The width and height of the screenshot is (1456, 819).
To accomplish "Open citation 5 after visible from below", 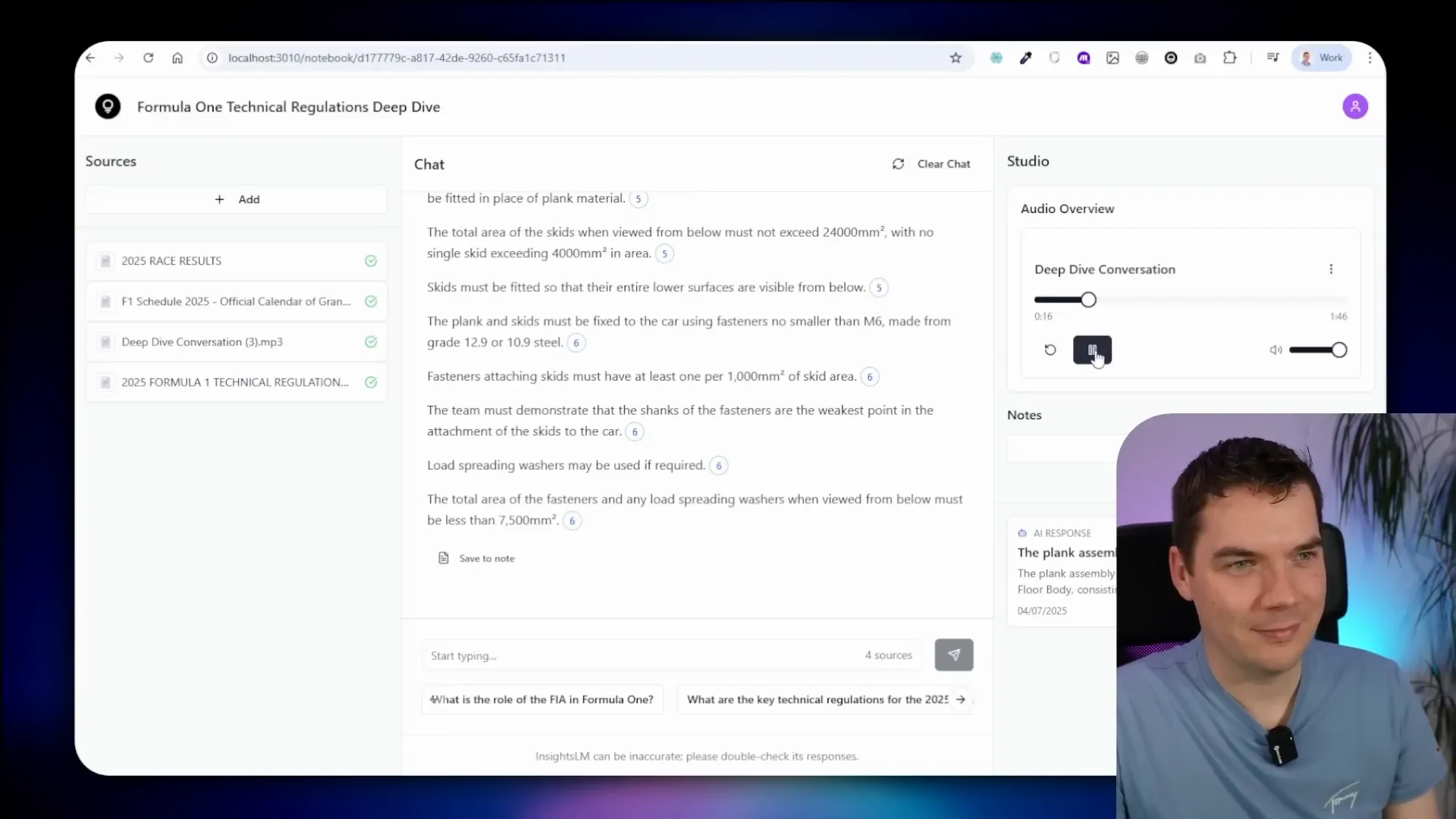I will [879, 288].
